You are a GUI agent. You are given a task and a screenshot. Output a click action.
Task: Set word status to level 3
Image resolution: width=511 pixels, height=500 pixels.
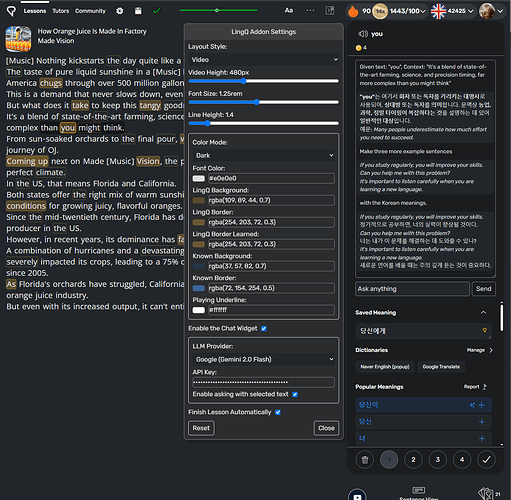tap(438, 460)
